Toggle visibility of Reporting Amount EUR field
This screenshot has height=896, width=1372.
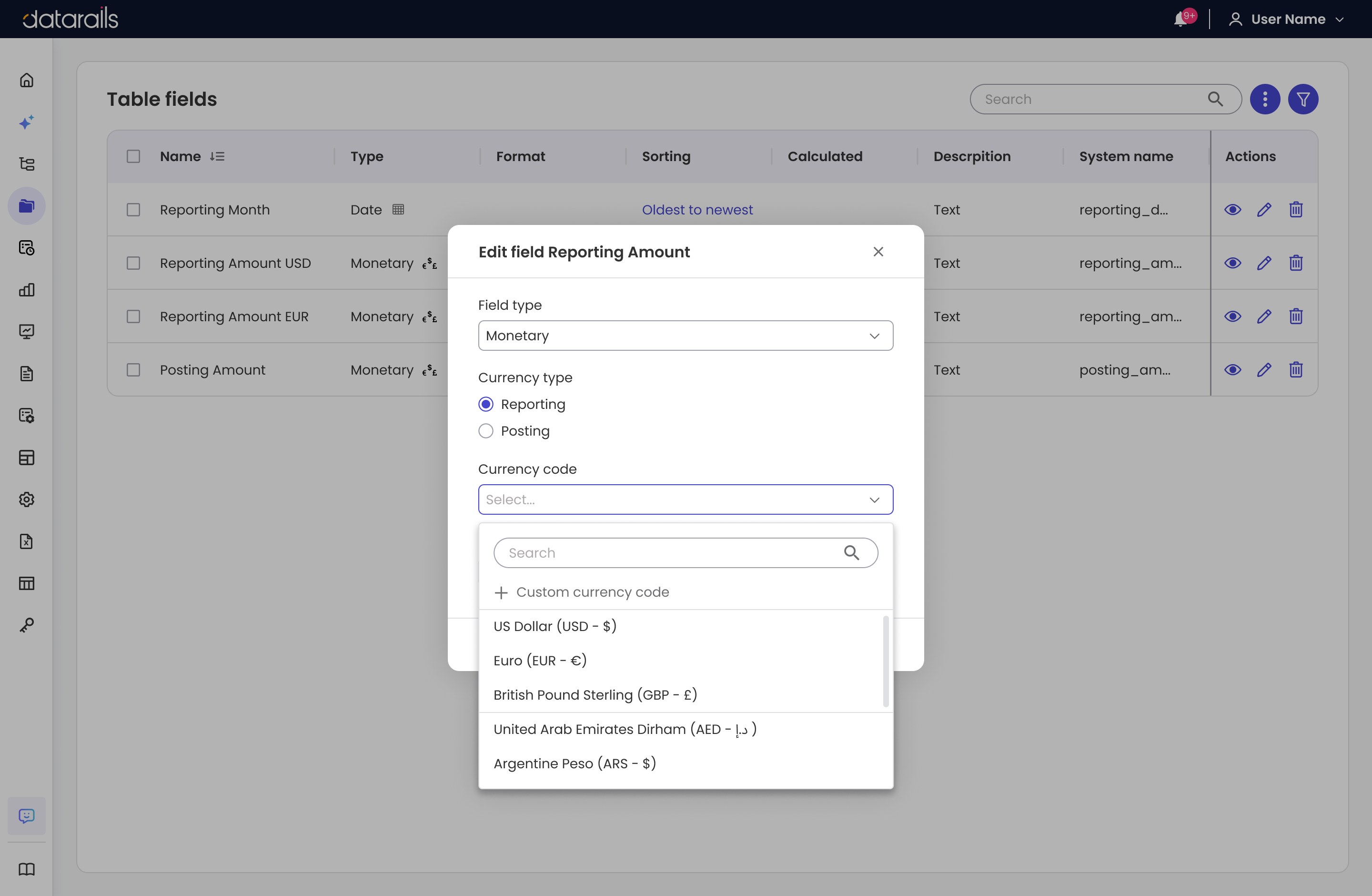[1232, 316]
